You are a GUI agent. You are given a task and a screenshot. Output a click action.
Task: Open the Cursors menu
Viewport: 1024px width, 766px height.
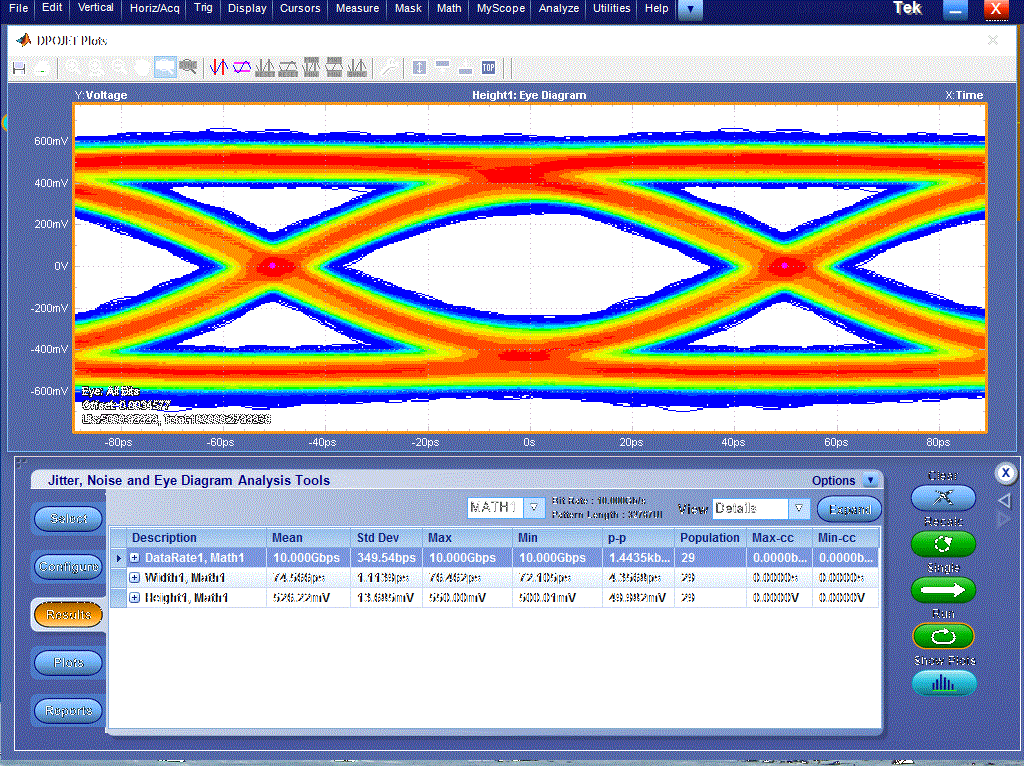[300, 8]
